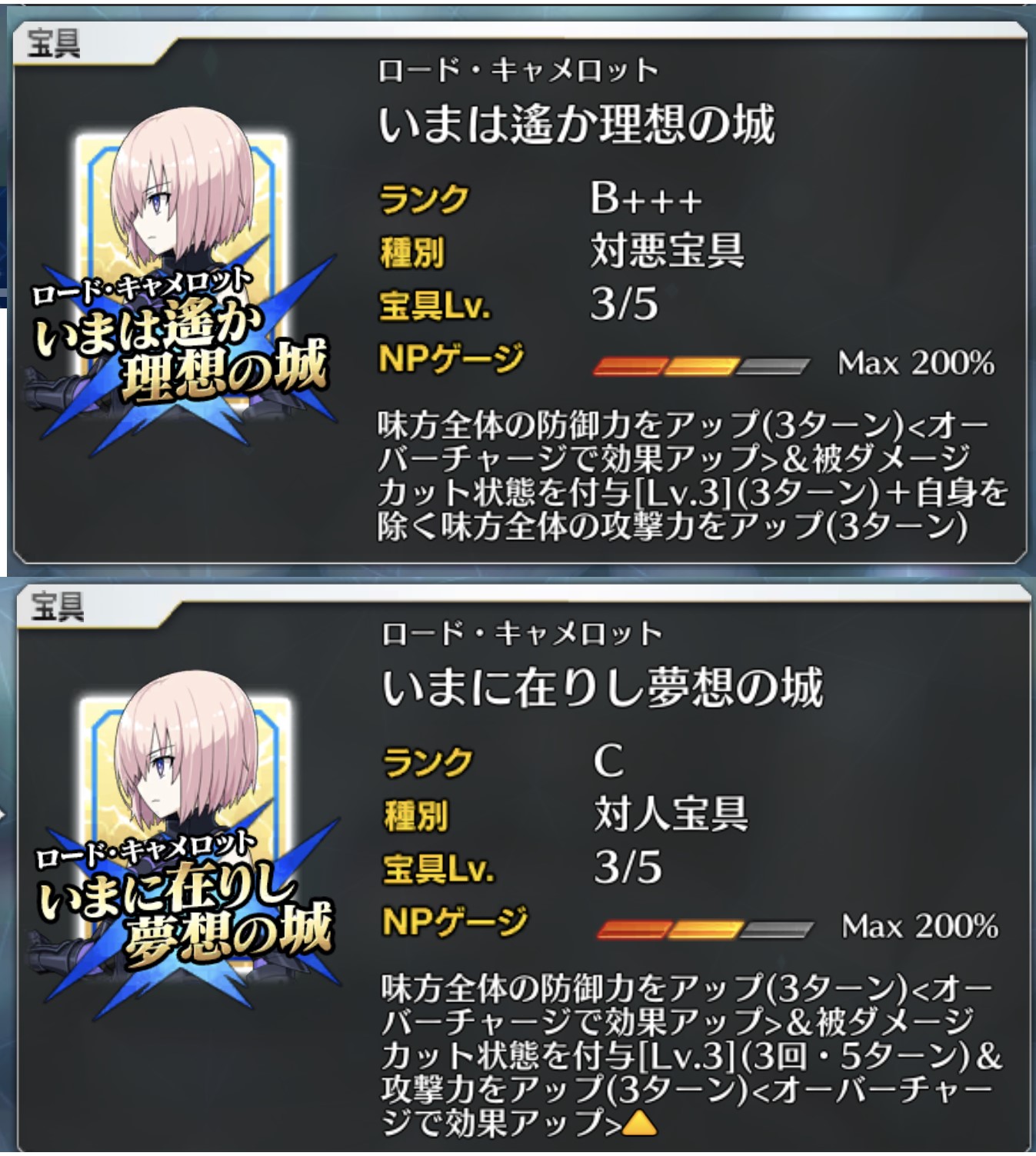Click the upper Noble Phantasm effect description text
The height and width of the screenshot is (1156, 1036).
[692, 476]
